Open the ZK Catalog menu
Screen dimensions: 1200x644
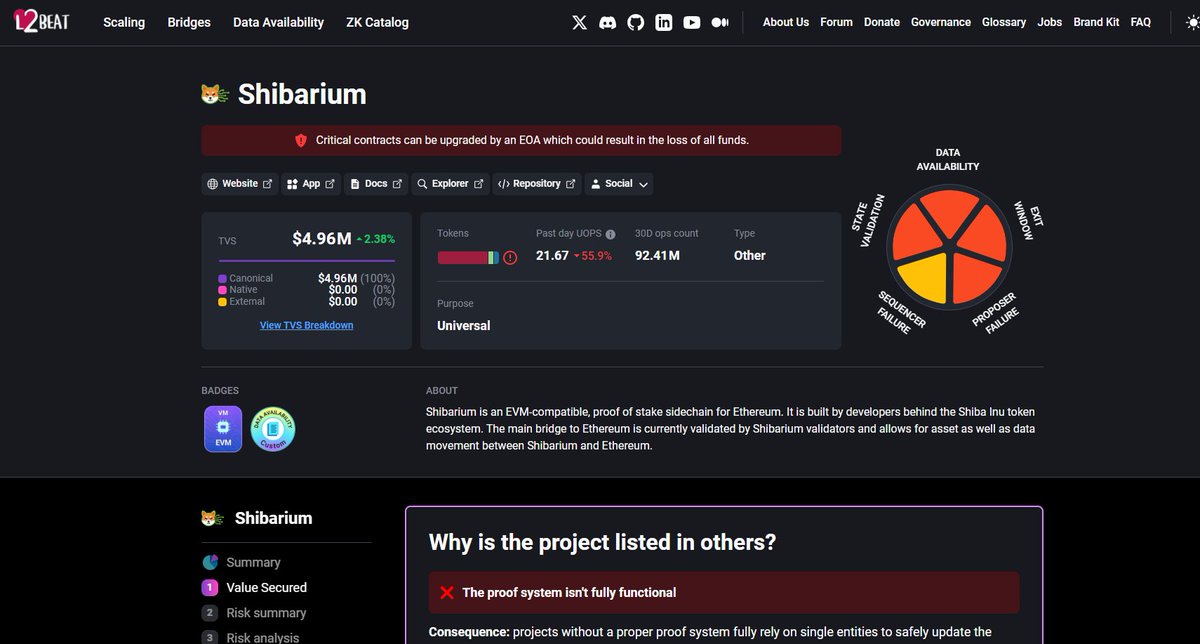pos(377,22)
